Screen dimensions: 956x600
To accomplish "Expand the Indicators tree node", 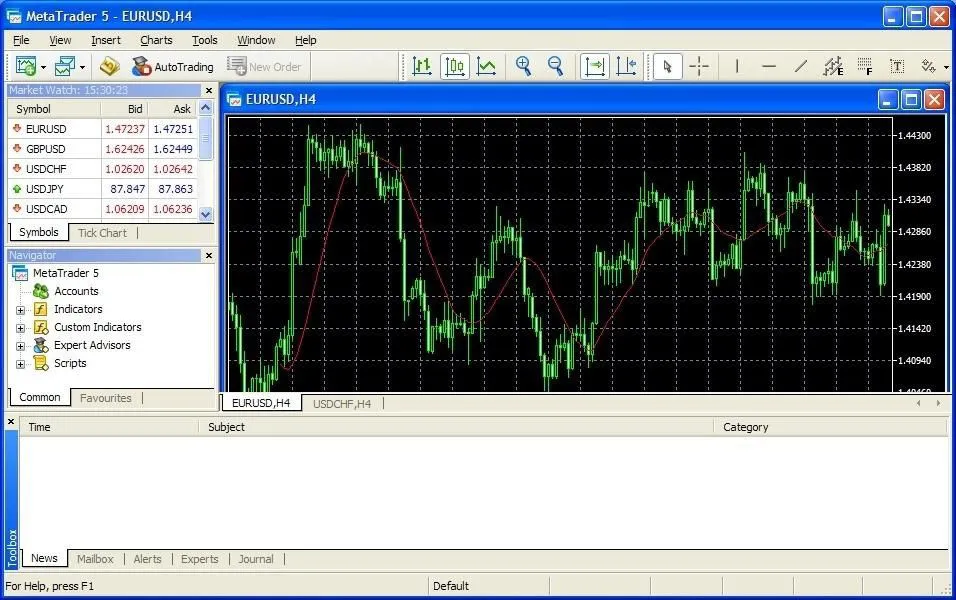I will tap(20, 310).
